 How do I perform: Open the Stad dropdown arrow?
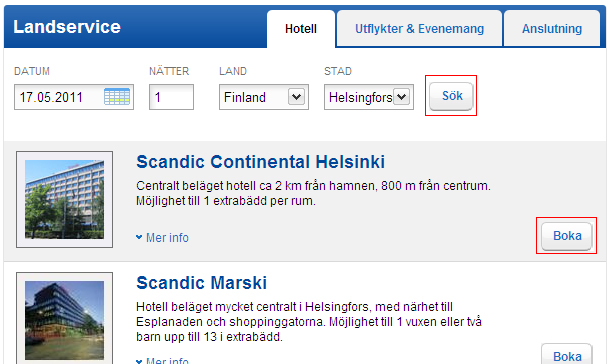pyautogui.click(x=401, y=97)
